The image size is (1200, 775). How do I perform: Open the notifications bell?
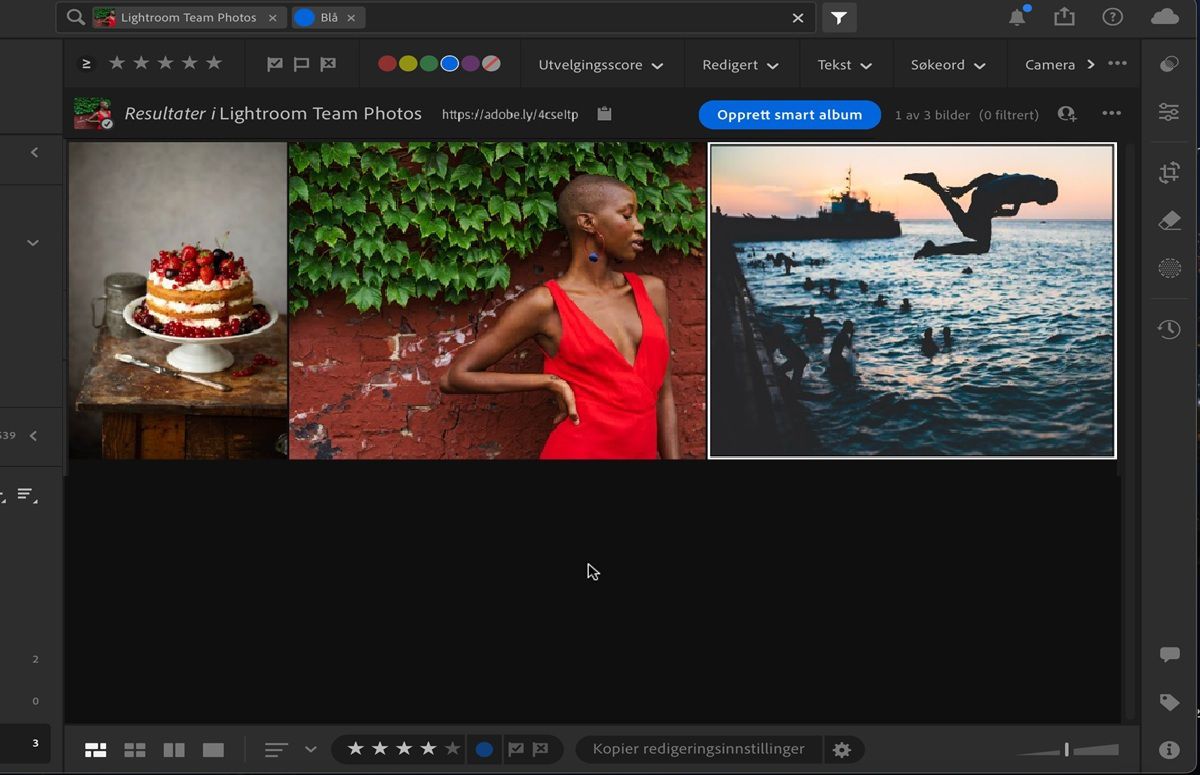[1017, 17]
